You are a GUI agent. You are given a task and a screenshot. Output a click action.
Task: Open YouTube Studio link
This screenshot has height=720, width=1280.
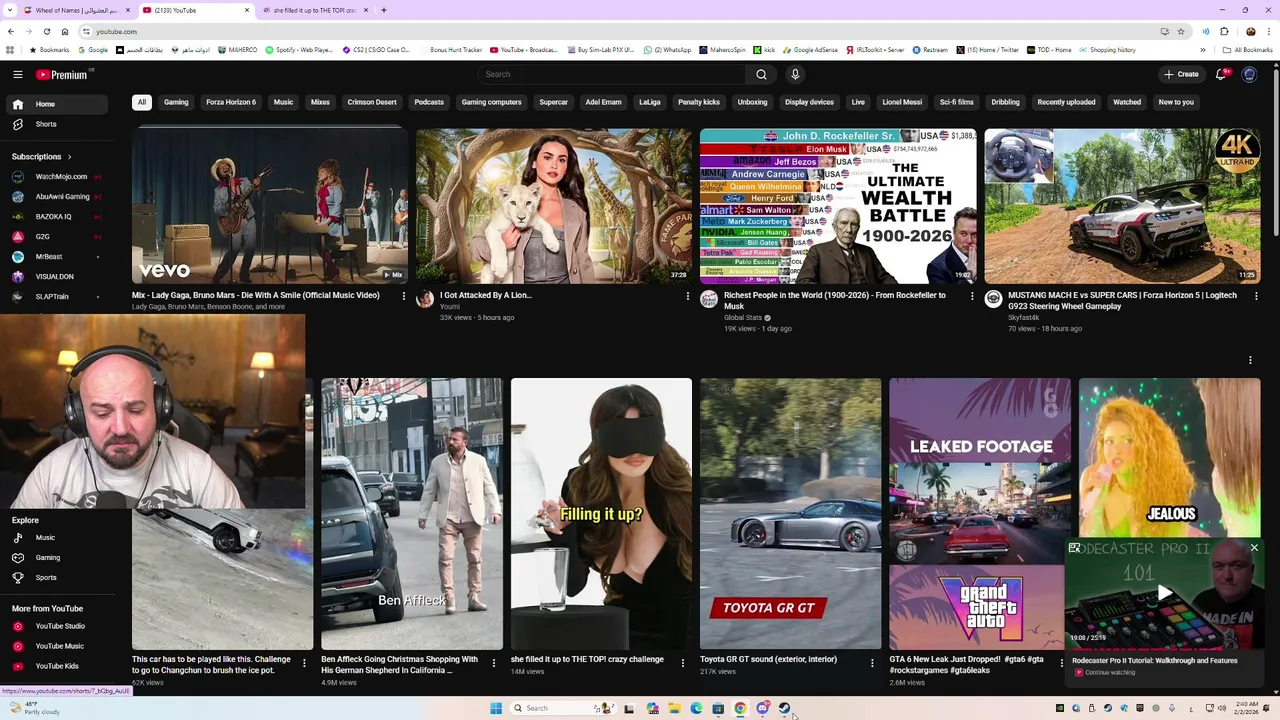point(60,626)
